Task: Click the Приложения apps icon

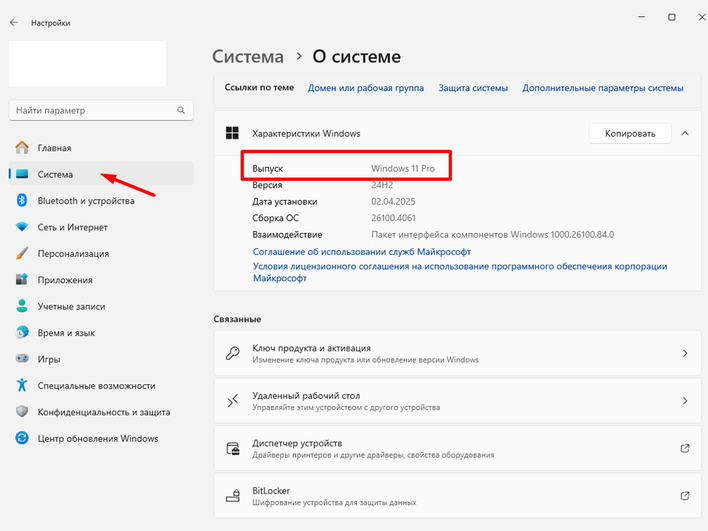Action: 22,279
